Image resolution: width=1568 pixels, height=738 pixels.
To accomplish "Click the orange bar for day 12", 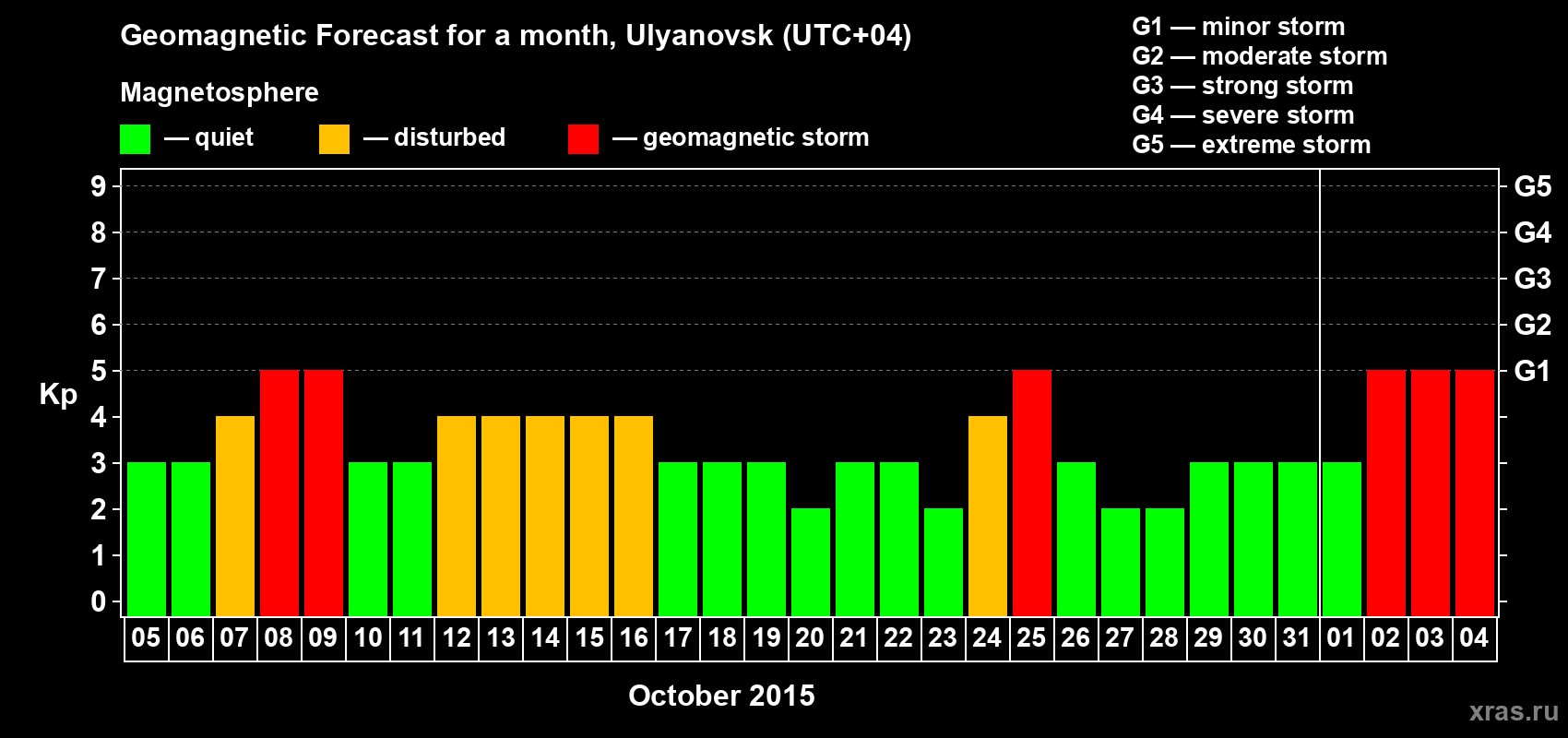I will 457,516.
